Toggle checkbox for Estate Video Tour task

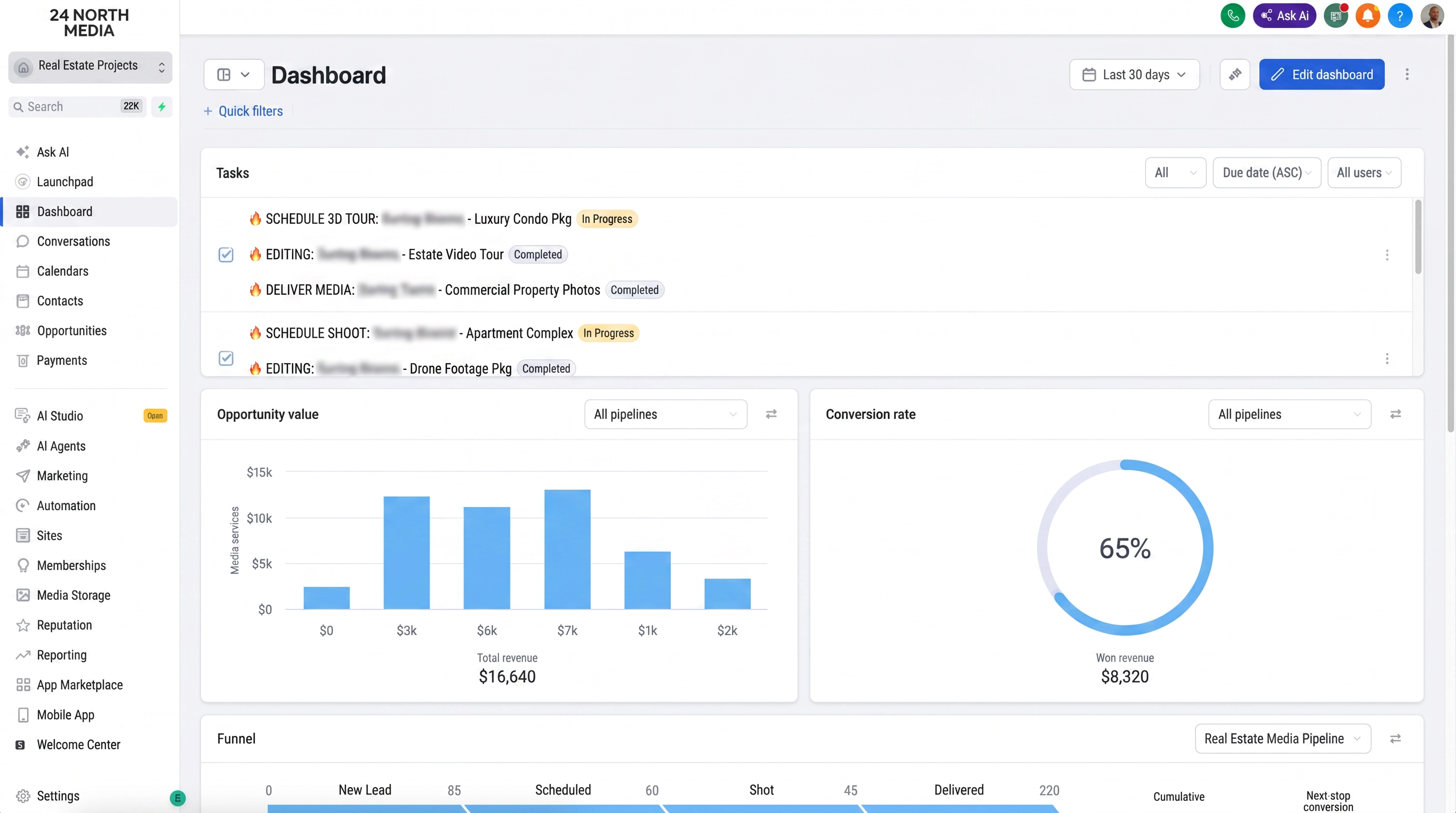[x=225, y=255]
